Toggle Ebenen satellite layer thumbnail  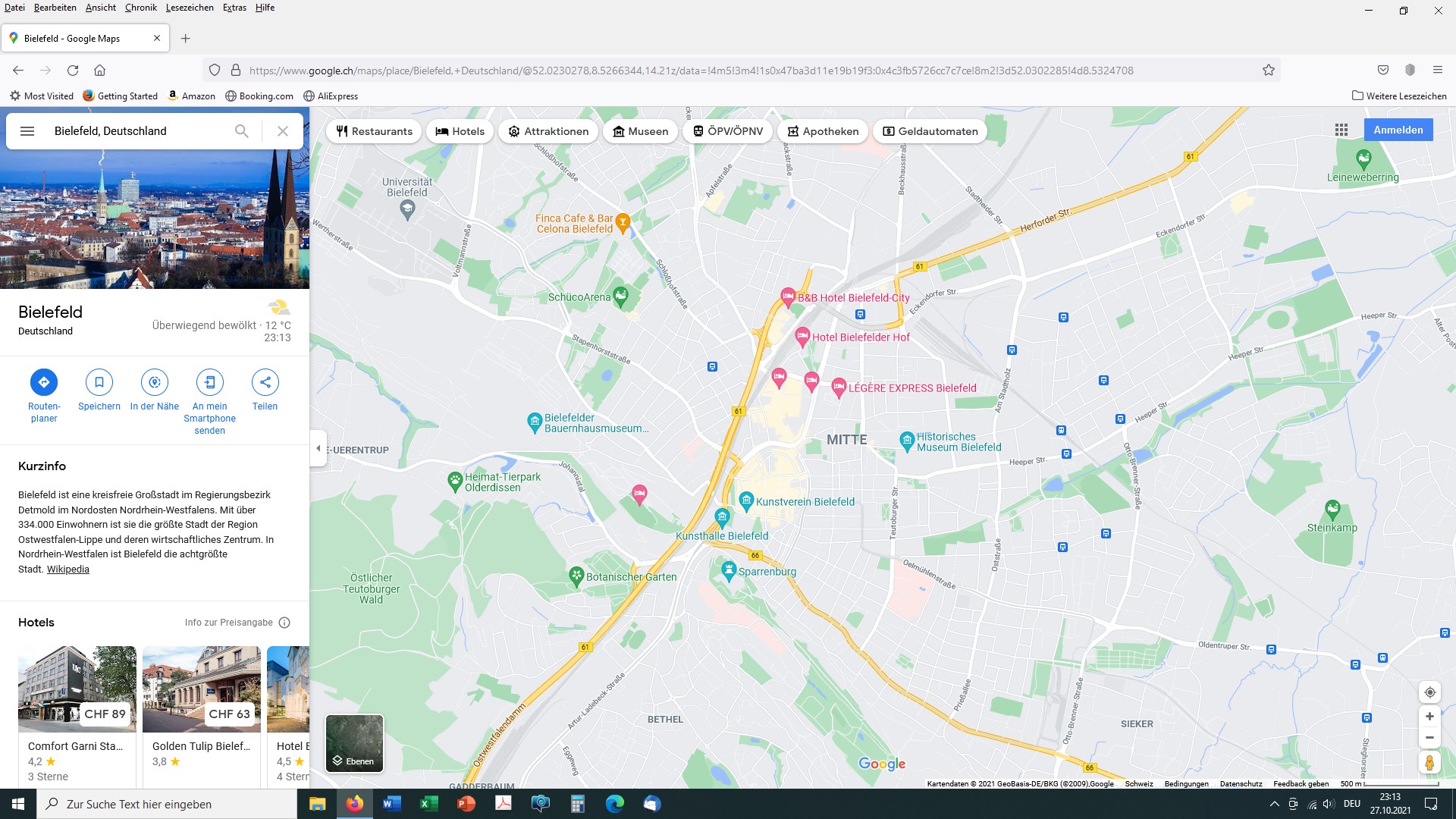tap(355, 743)
